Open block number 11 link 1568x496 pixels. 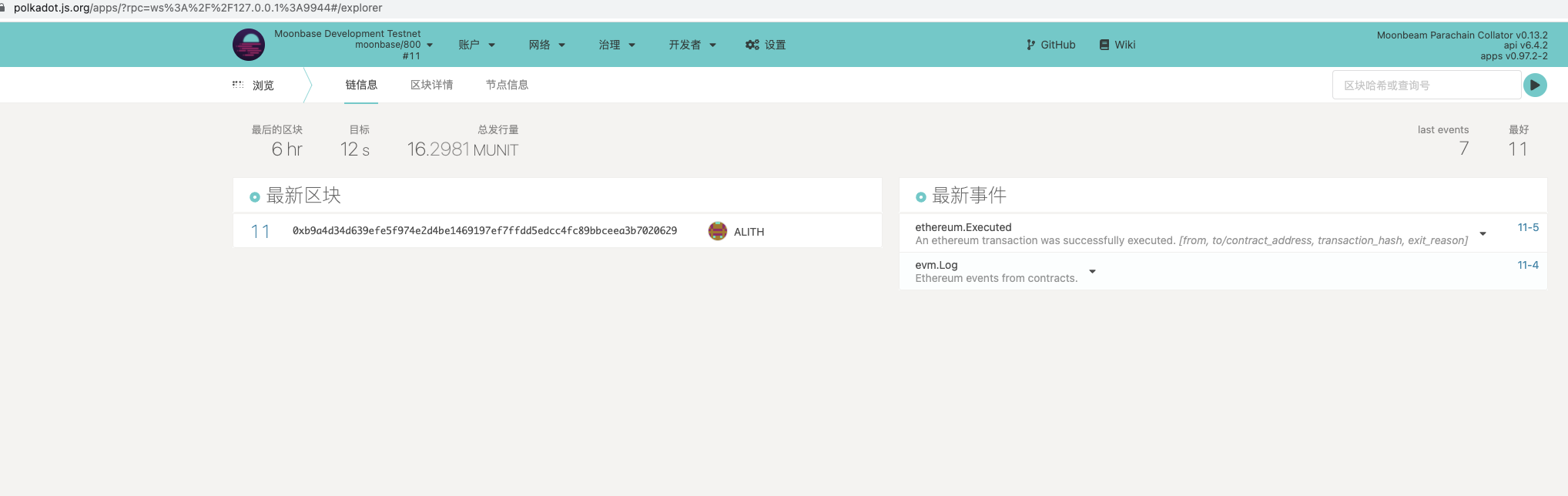tap(260, 231)
